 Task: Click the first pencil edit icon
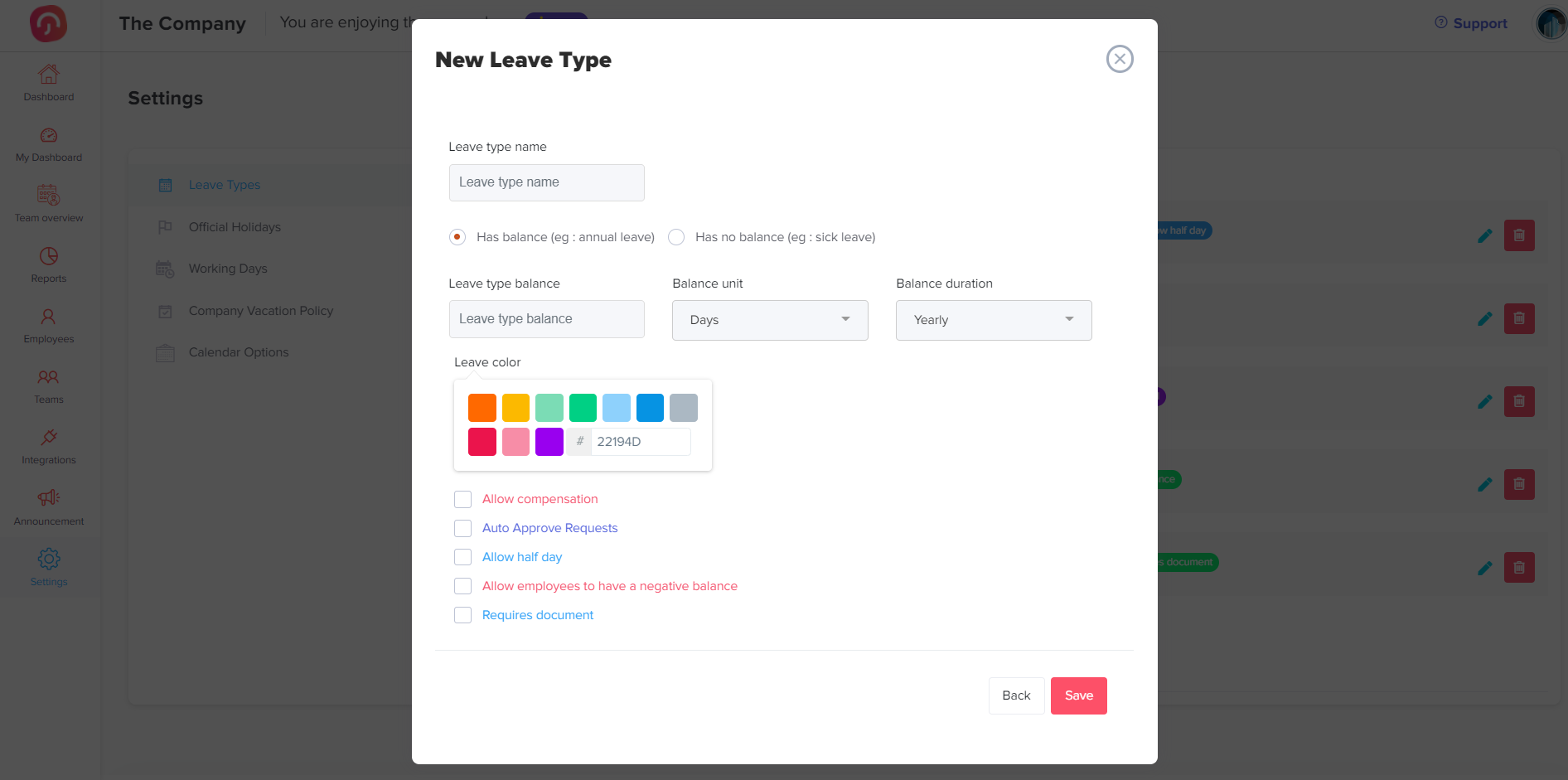point(1484,235)
